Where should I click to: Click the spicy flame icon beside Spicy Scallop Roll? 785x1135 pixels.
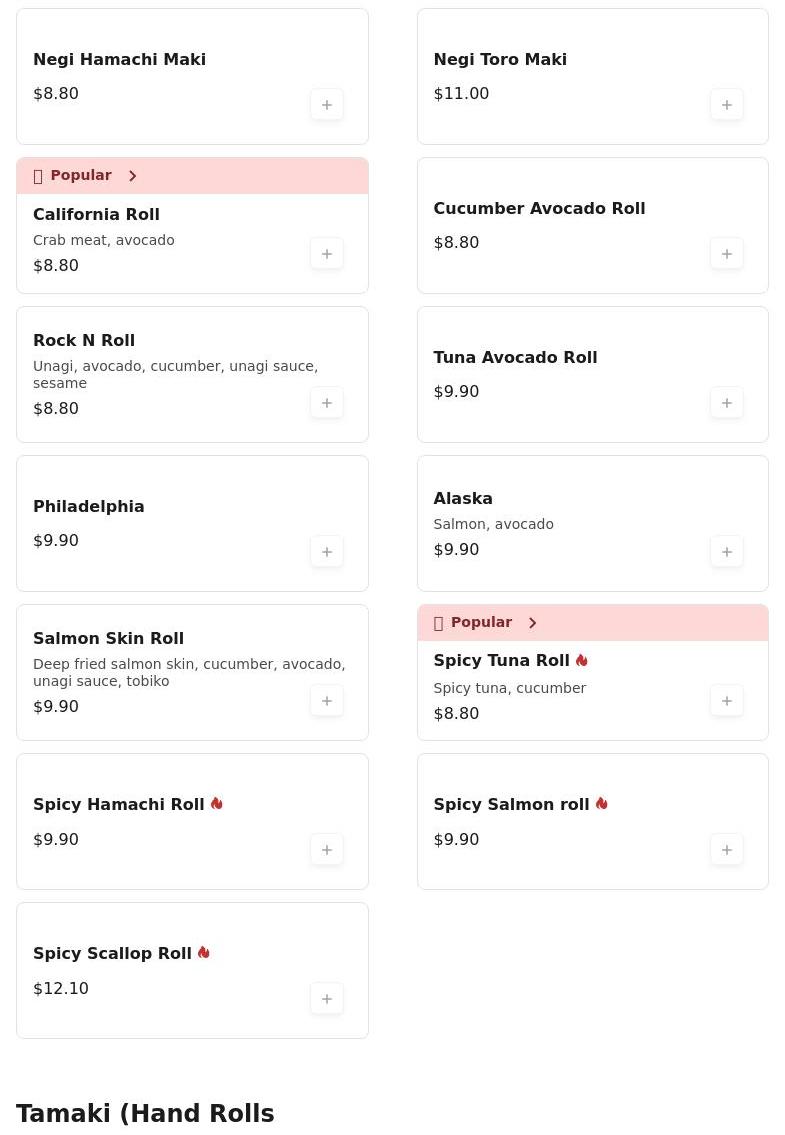[x=204, y=953]
